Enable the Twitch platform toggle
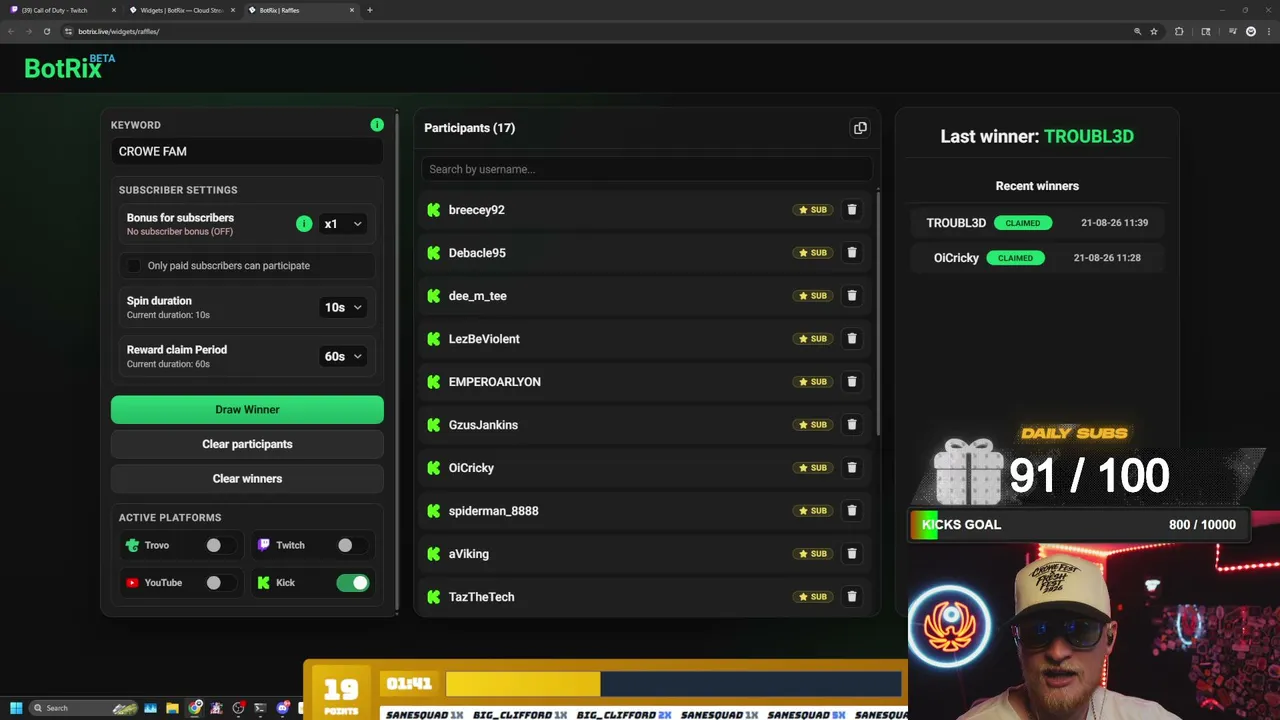This screenshot has width=1280, height=720. (x=351, y=545)
